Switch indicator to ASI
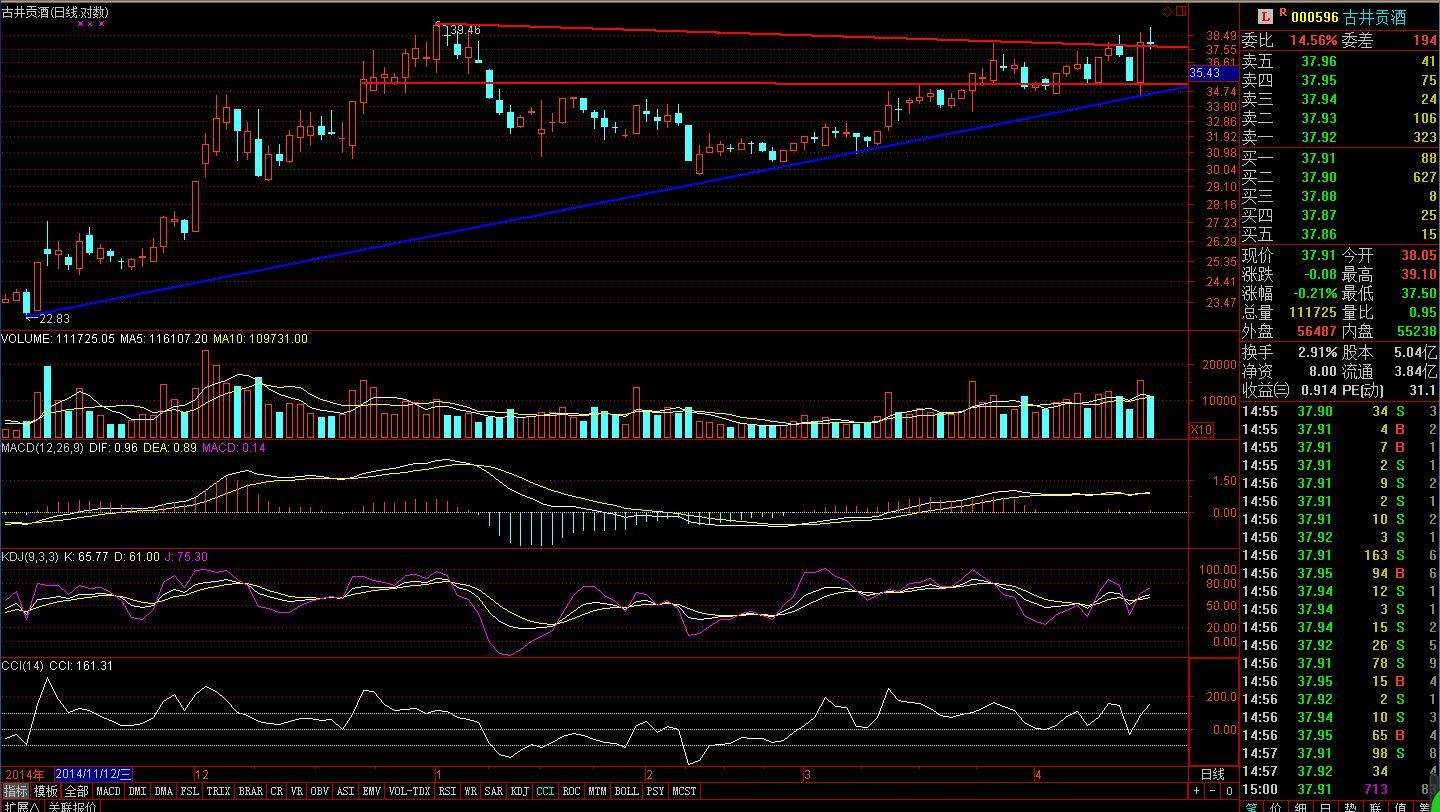The width and height of the screenshot is (1440, 812). (345, 791)
